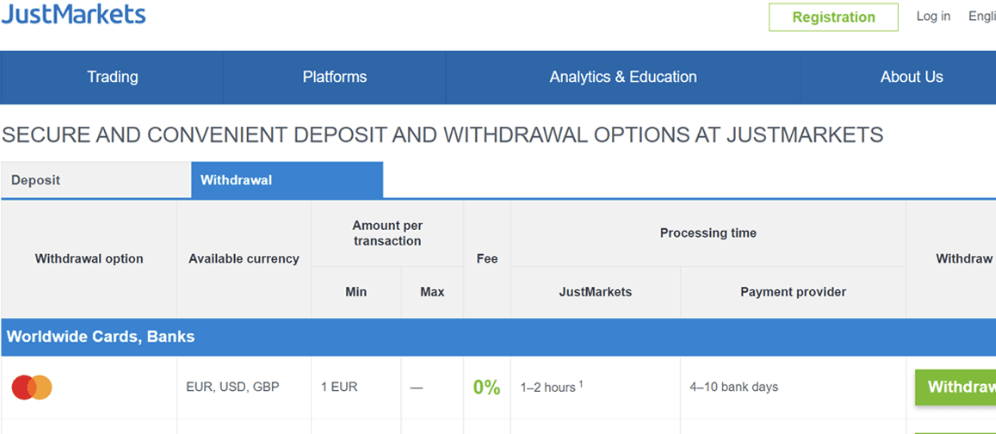Click the Payment provider column header
This screenshot has height=434, width=996.
(x=793, y=292)
